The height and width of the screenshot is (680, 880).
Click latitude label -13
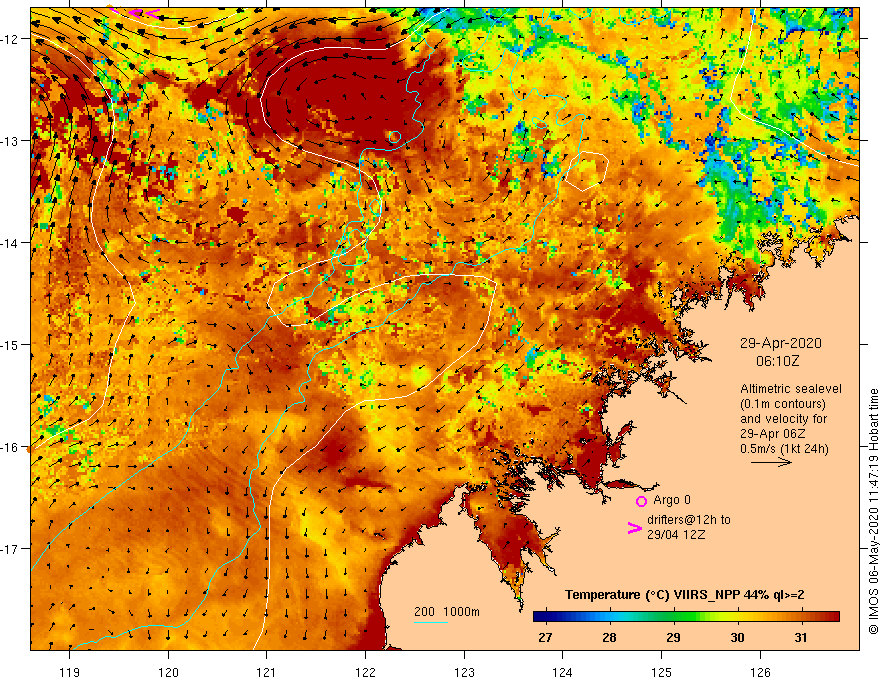pos(10,141)
